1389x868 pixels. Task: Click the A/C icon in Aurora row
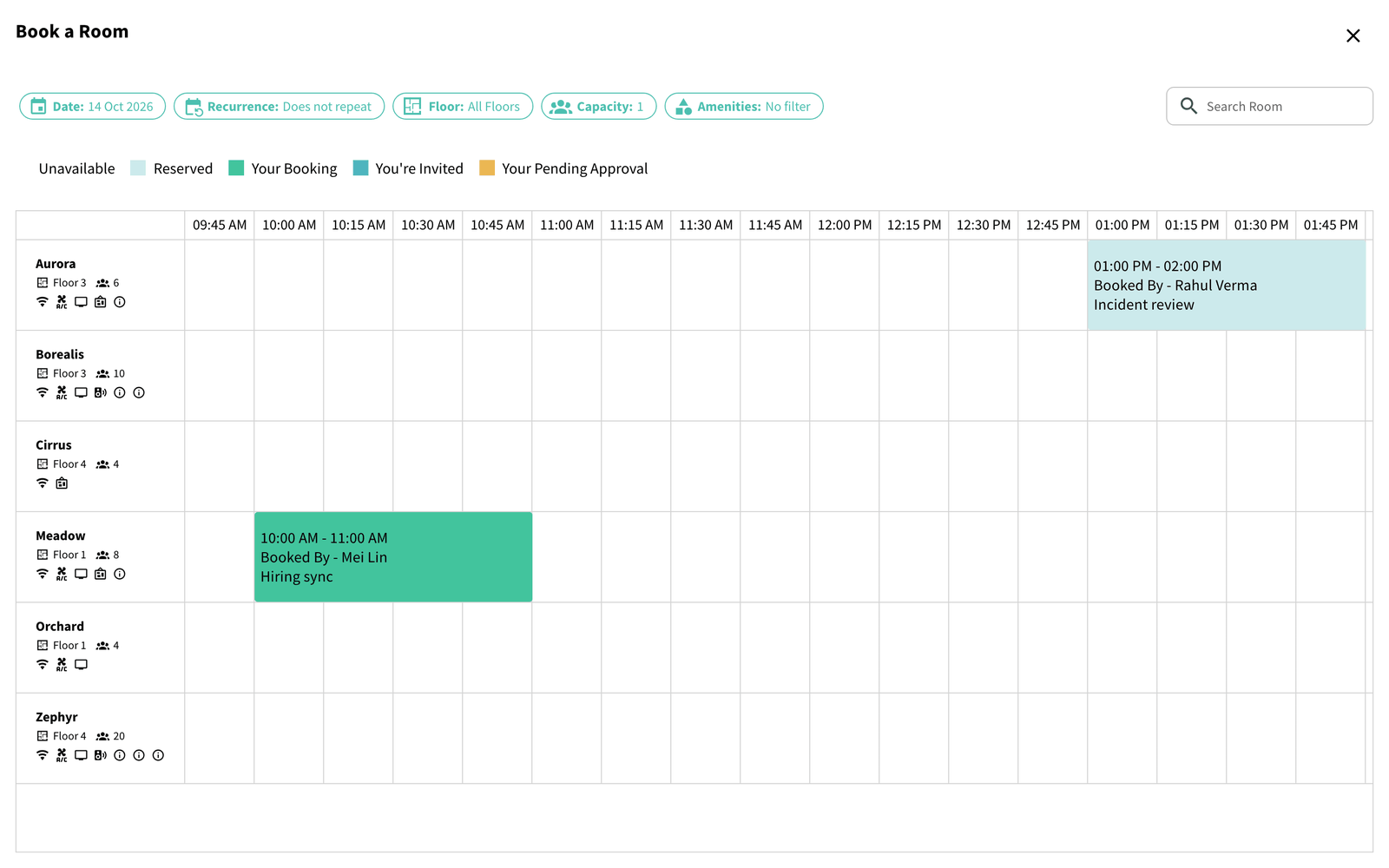coord(62,302)
